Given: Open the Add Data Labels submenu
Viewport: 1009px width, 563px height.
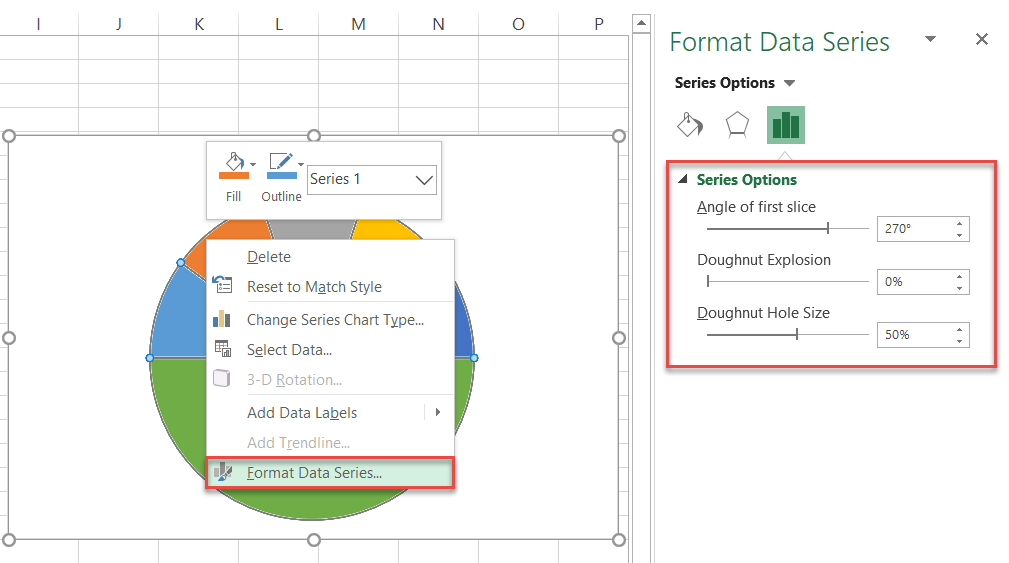Looking at the screenshot, I should 437,412.
